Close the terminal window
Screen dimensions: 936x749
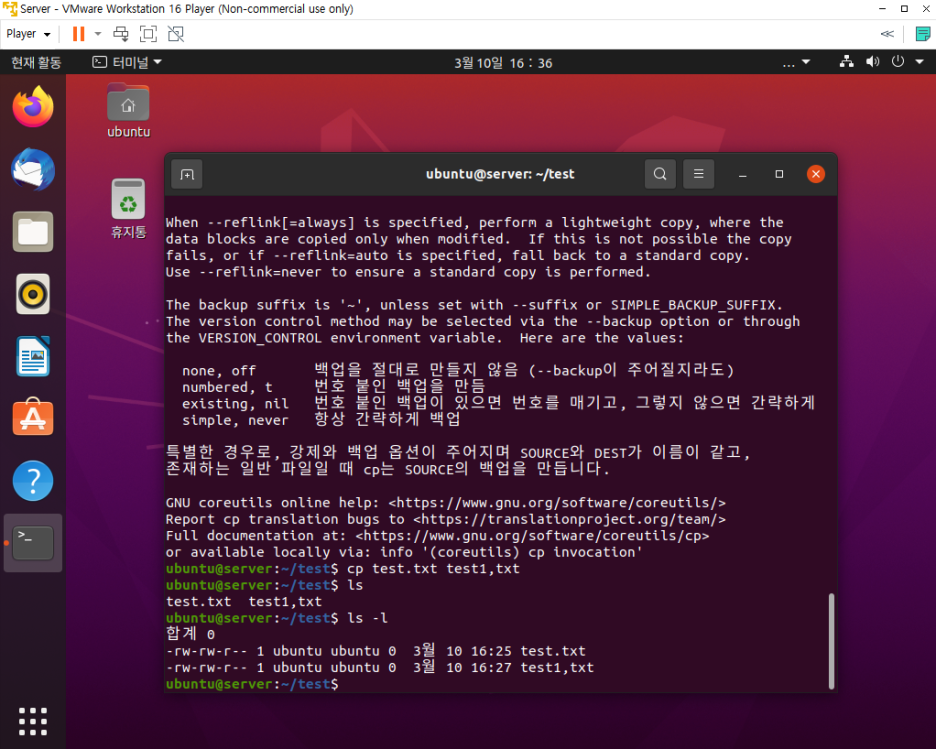click(x=815, y=174)
